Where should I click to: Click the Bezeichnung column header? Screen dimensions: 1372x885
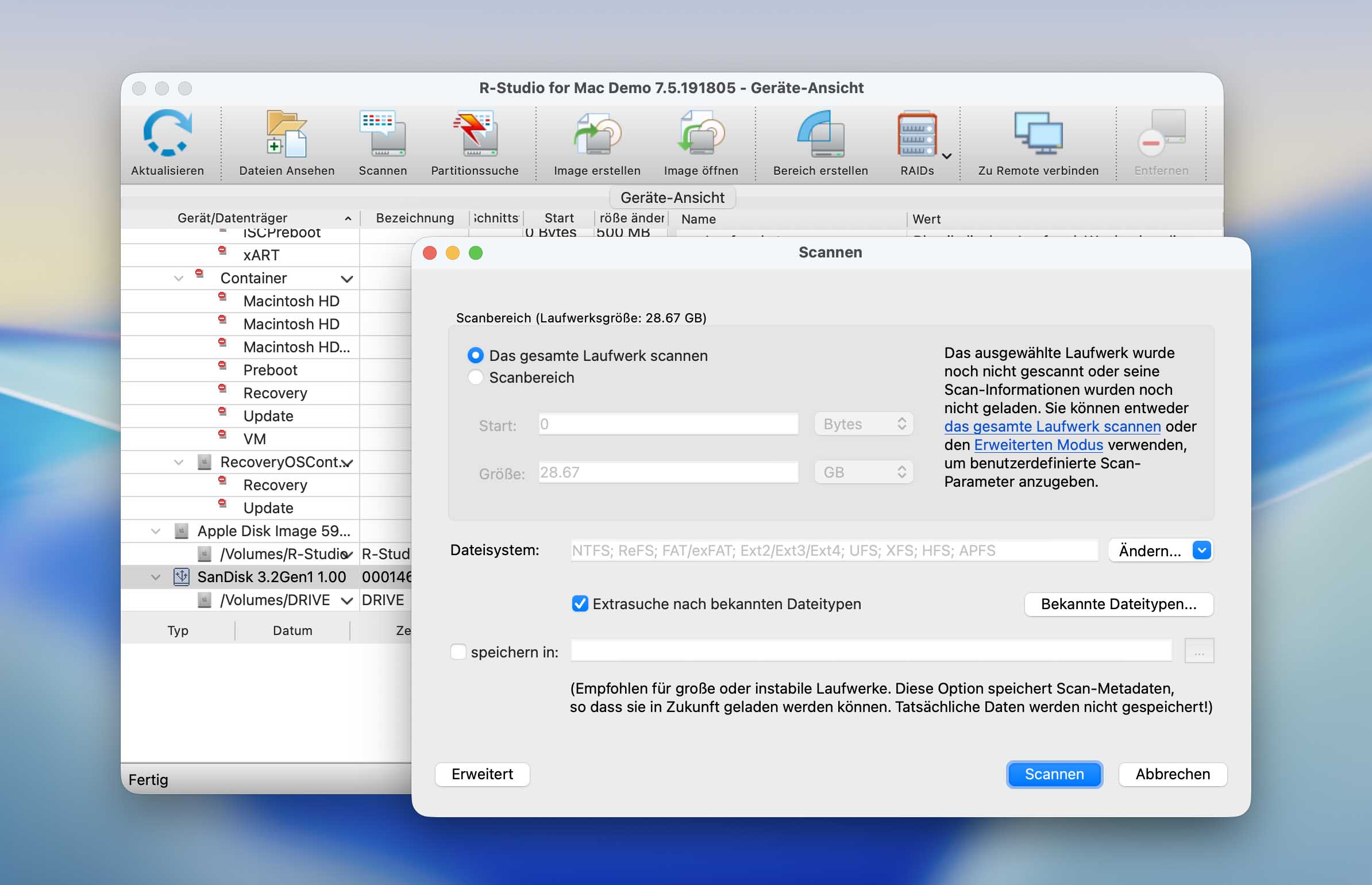point(415,218)
